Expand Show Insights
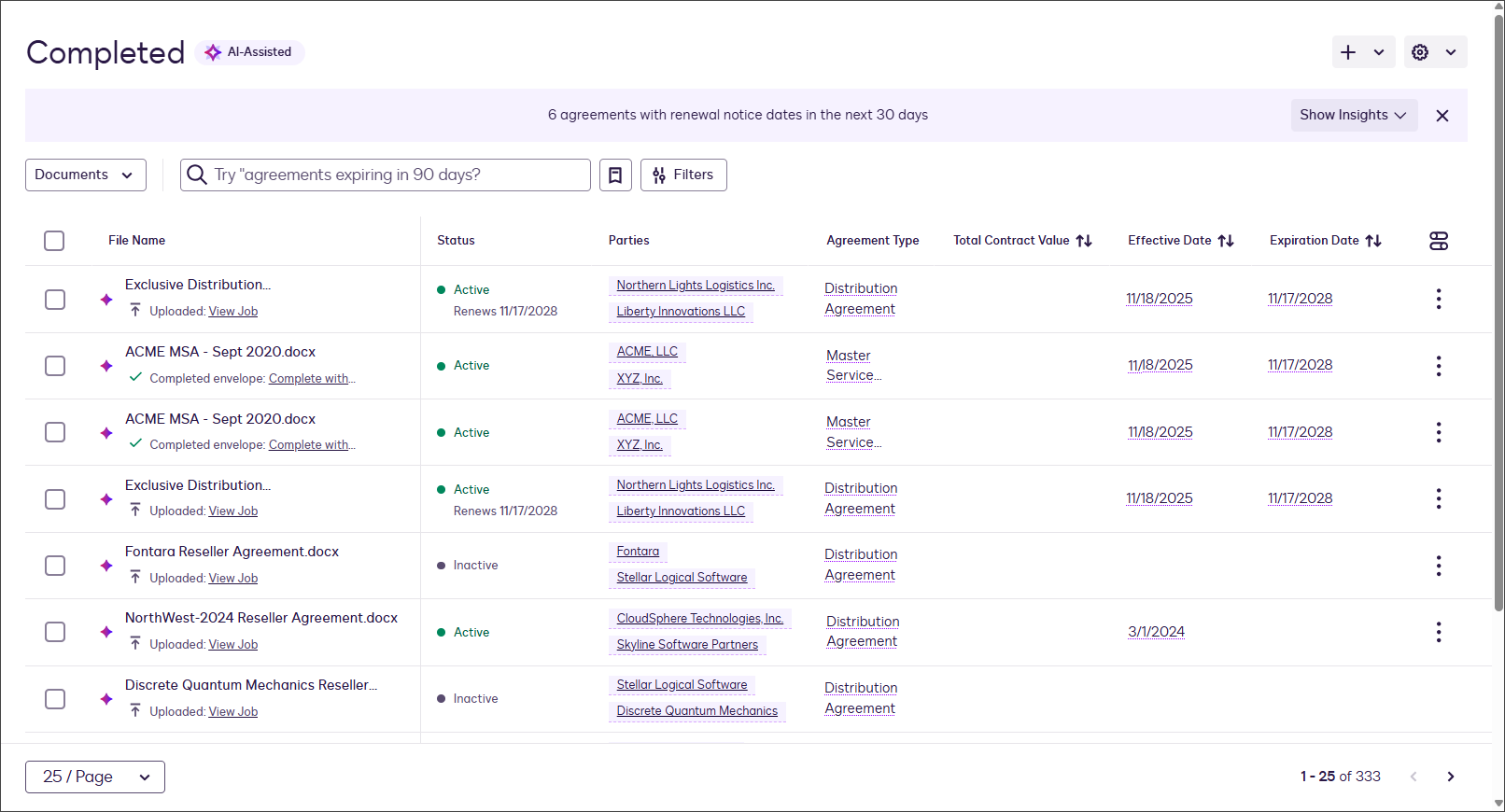The width and height of the screenshot is (1505, 812). (1354, 115)
